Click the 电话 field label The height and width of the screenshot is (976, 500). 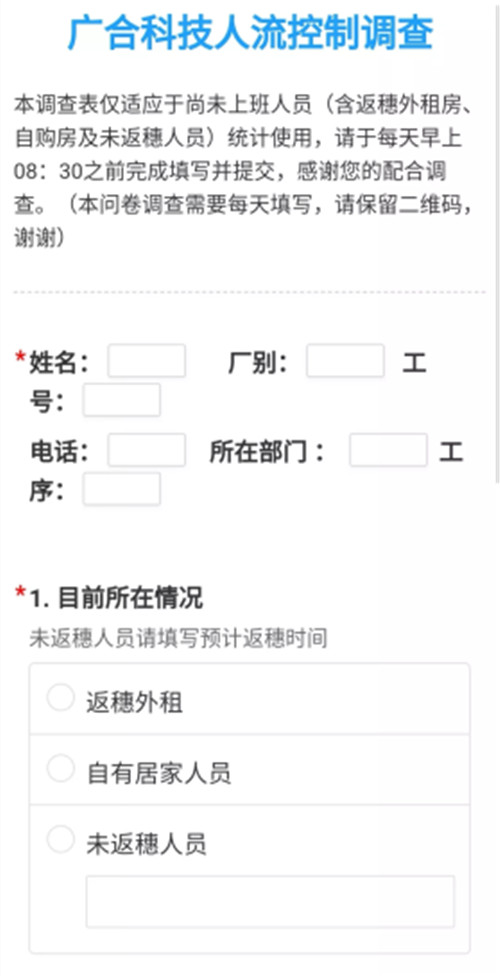click(59, 453)
